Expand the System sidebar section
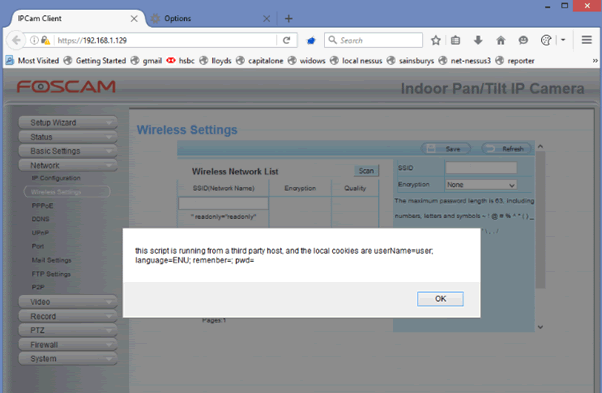Image resolution: width=602 pixels, height=393 pixels. [x=68, y=358]
